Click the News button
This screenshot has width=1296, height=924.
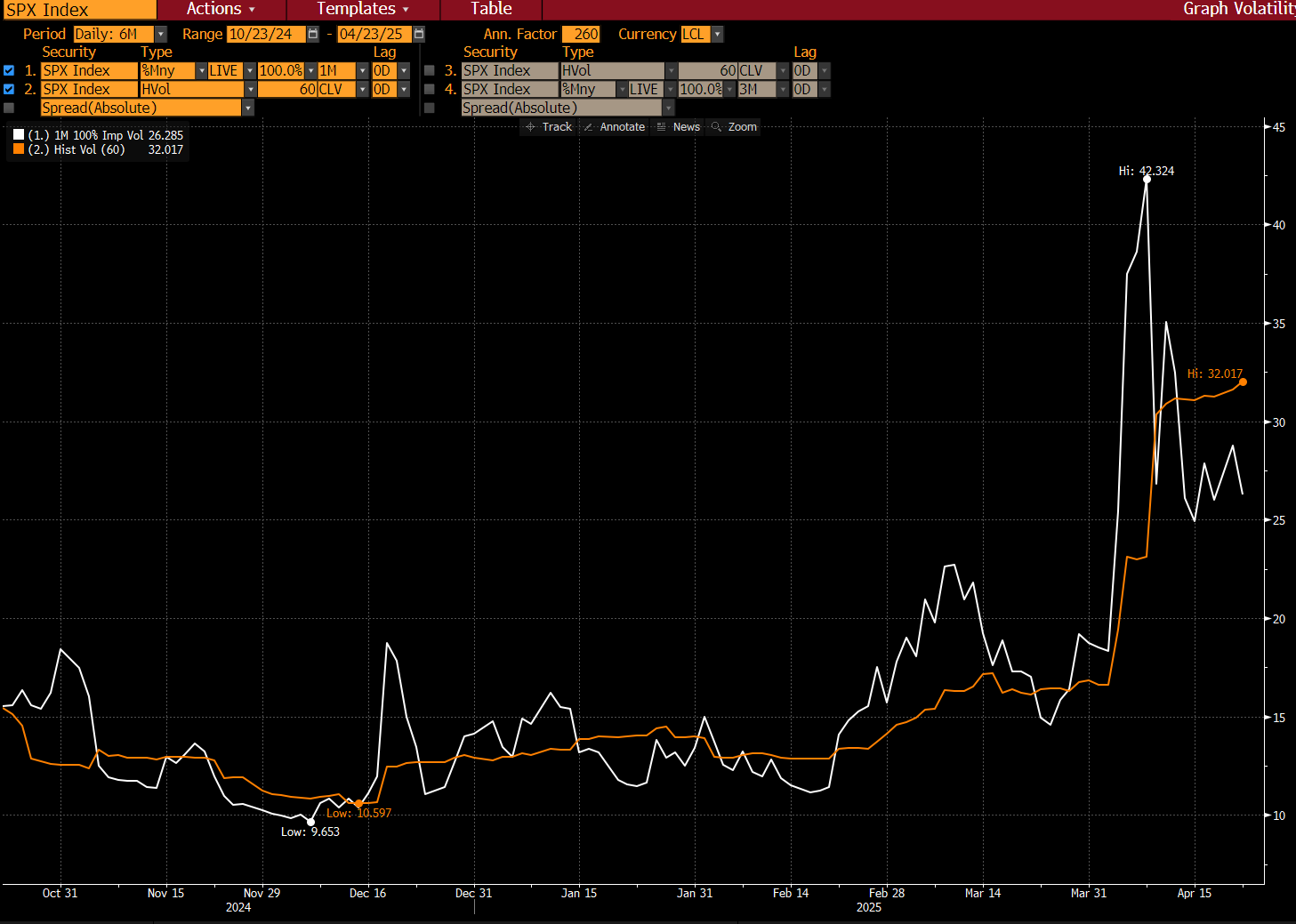pos(678,127)
